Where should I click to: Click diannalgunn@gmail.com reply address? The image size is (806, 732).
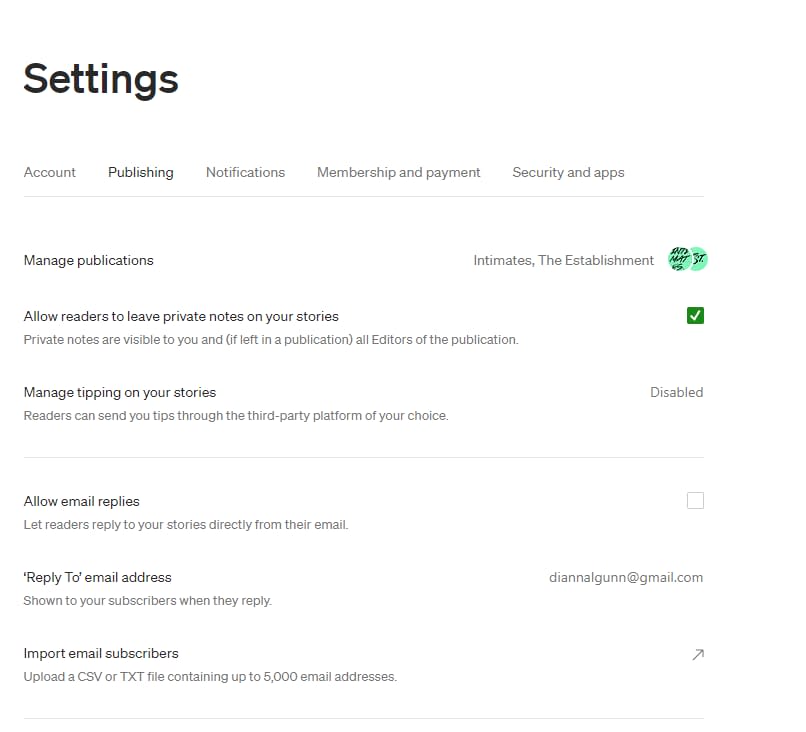pyautogui.click(x=628, y=577)
